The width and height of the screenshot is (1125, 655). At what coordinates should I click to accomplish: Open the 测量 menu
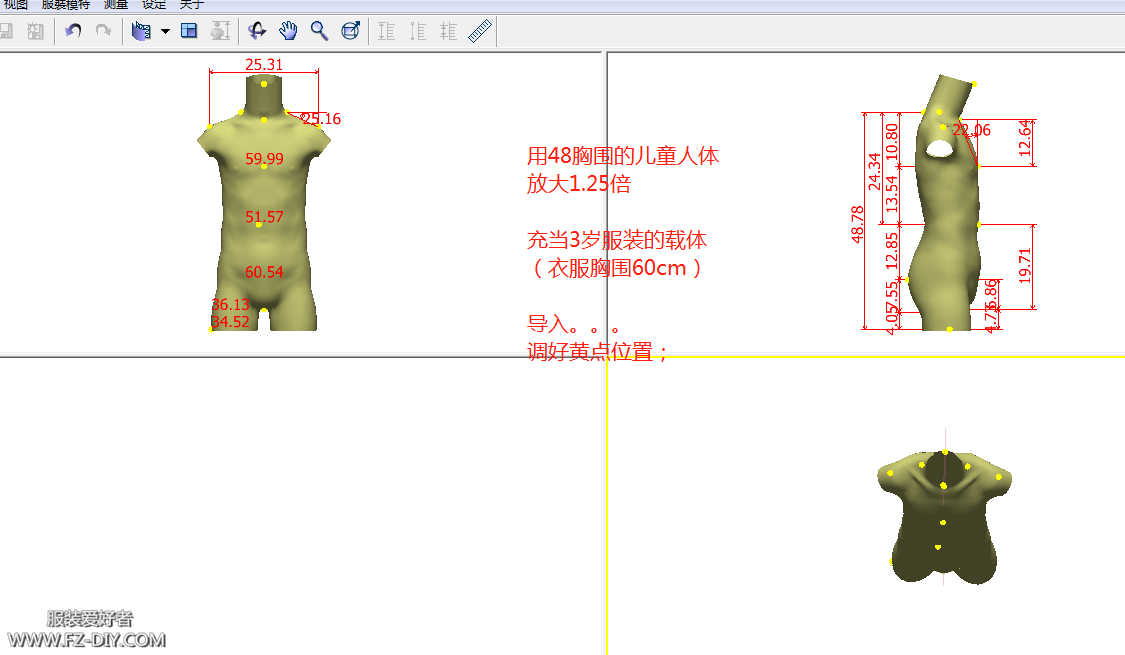click(x=116, y=4)
